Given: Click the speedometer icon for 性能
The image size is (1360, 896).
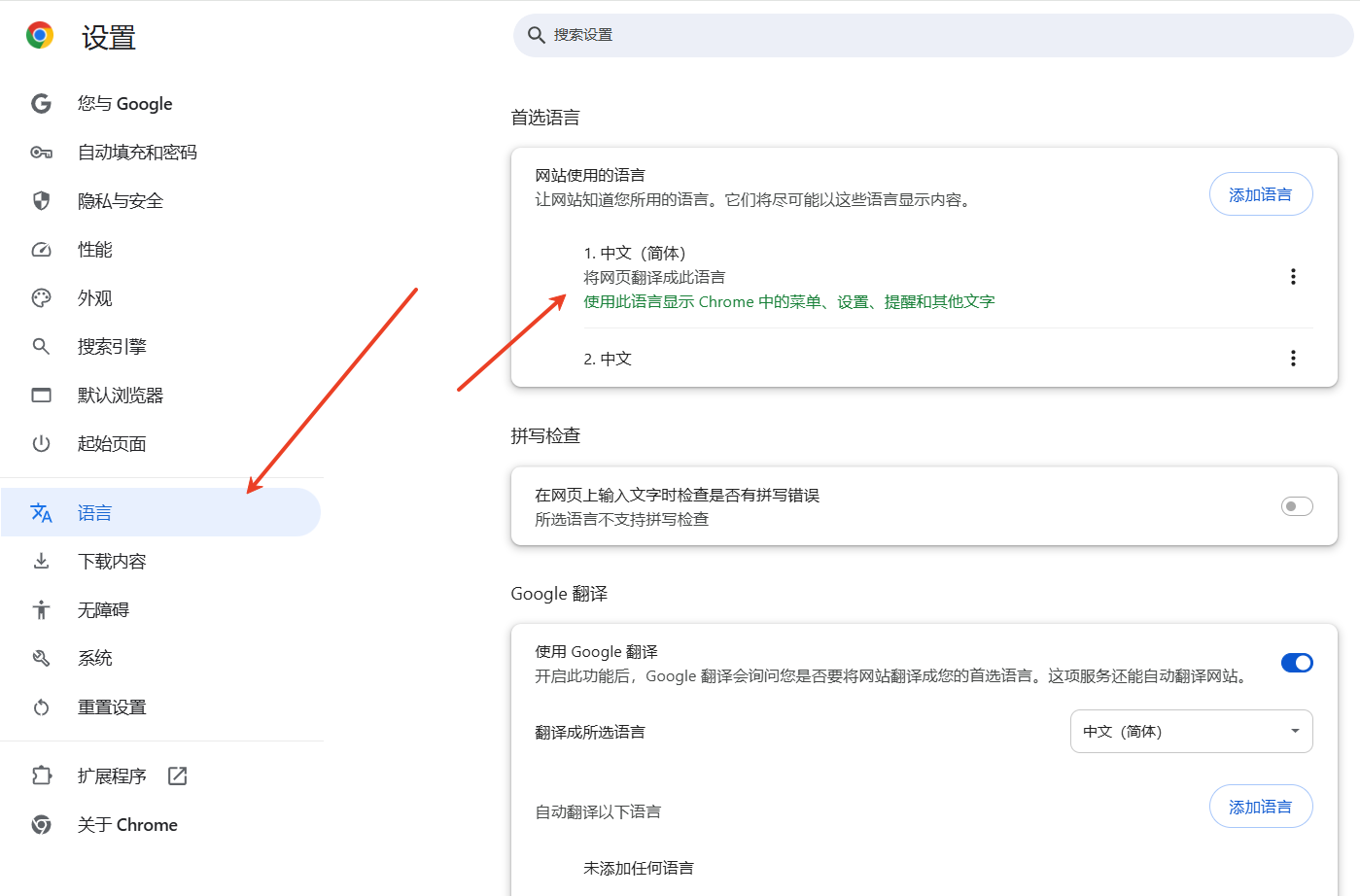Looking at the screenshot, I should (x=41, y=250).
